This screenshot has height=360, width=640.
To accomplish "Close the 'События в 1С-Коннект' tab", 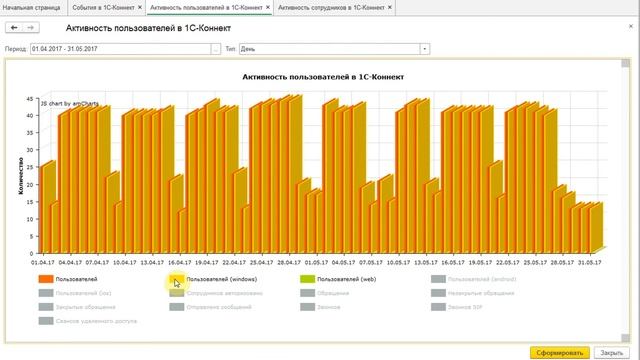I will (x=140, y=7).
